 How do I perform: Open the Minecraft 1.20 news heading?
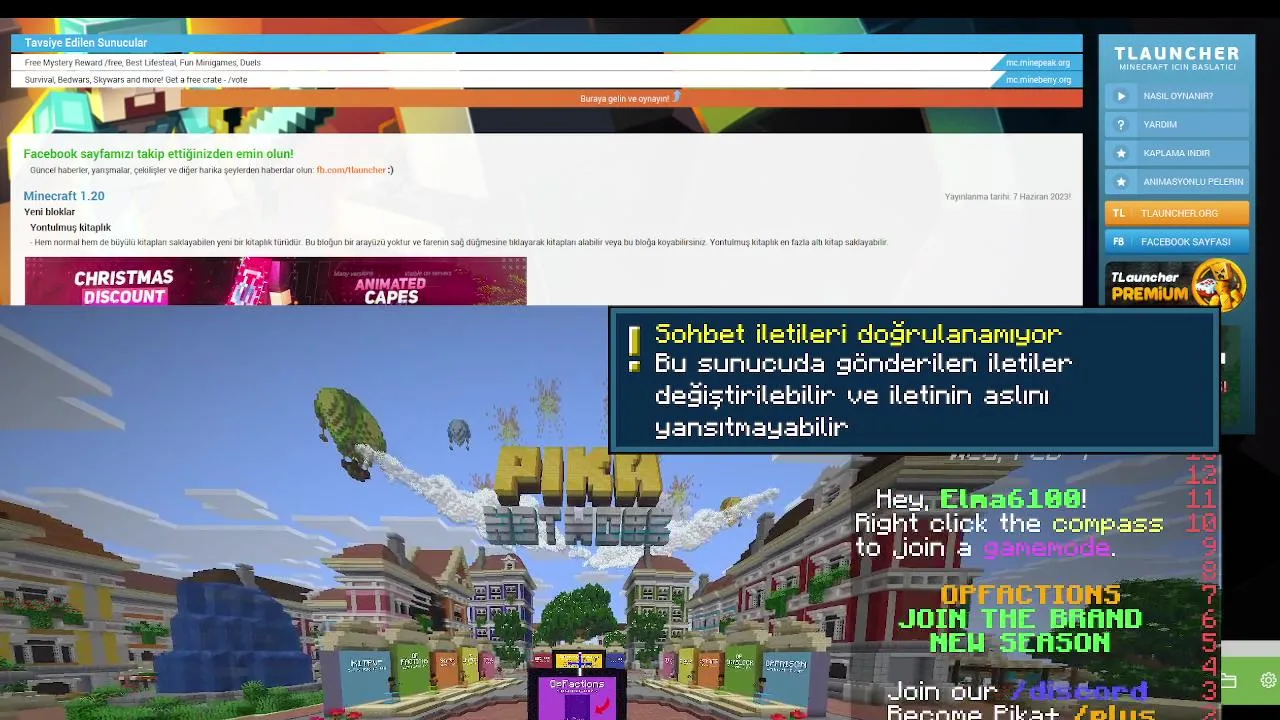click(x=64, y=196)
